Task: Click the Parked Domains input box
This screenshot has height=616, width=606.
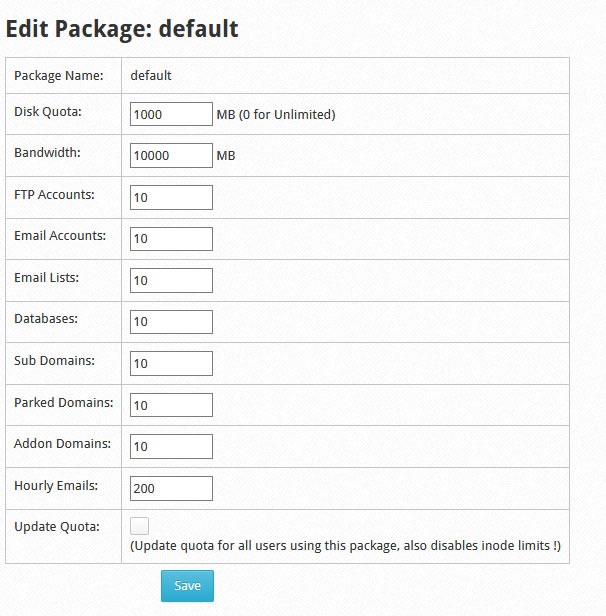Action: (x=171, y=405)
